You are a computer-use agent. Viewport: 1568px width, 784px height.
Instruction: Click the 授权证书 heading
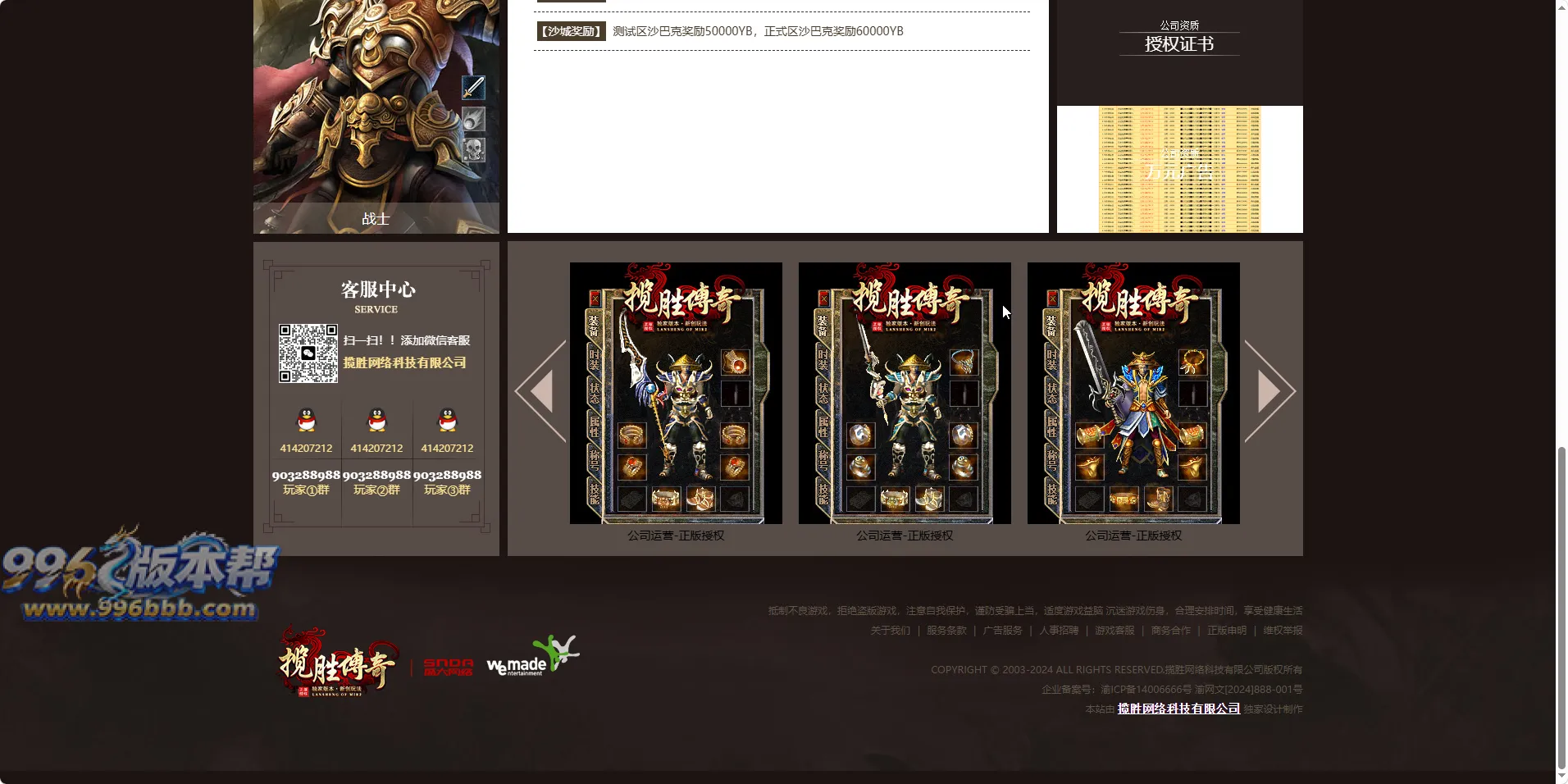[1179, 44]
